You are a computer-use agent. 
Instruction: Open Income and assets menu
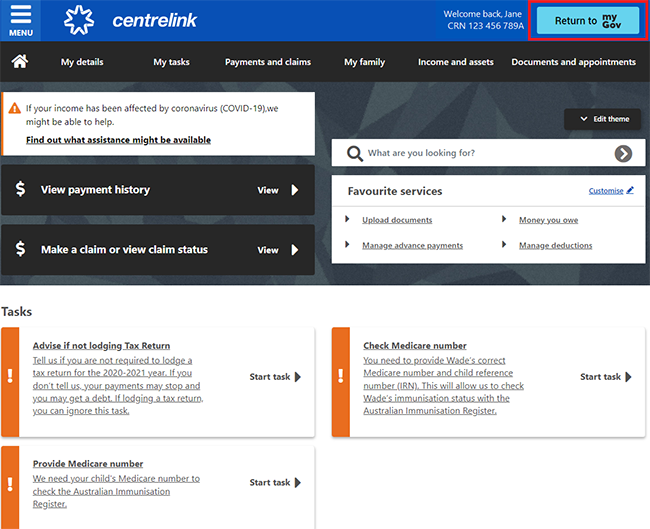coord(456,62)
